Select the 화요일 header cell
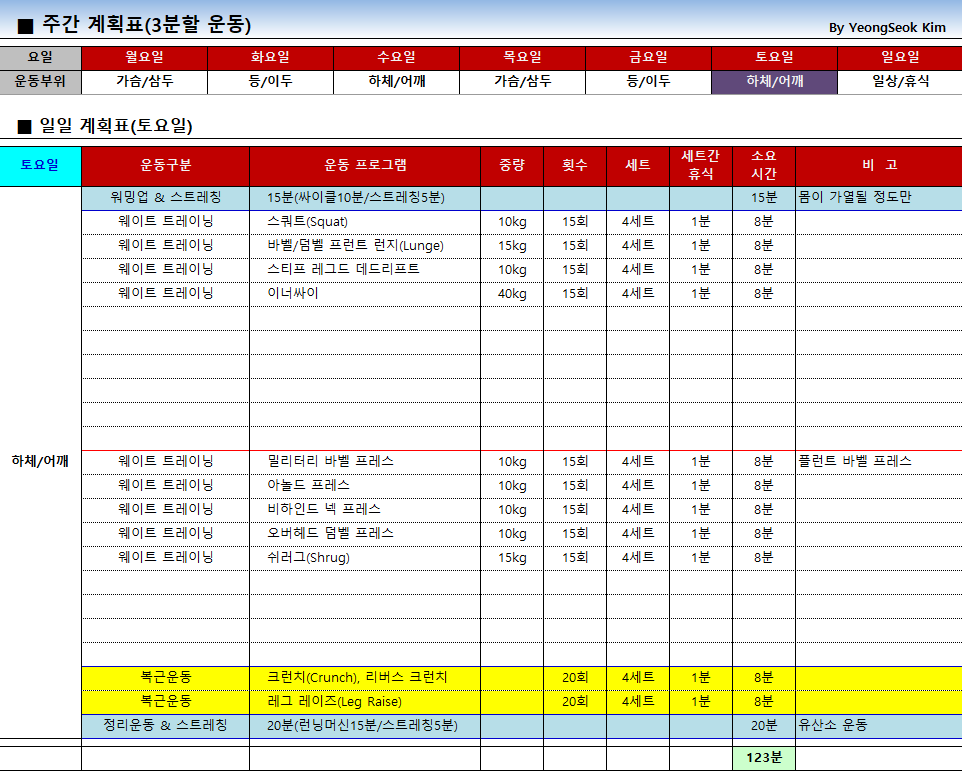 pos(271,58)
